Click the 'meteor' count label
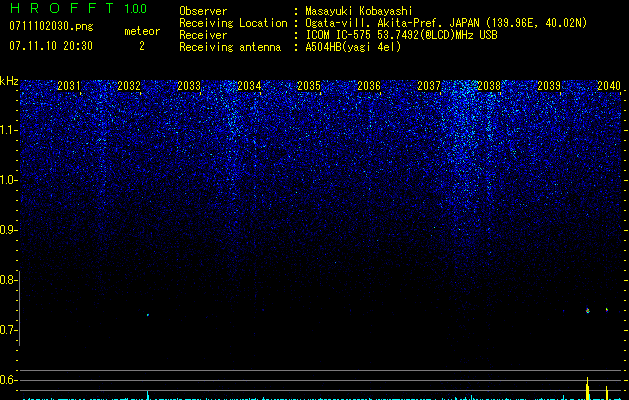The height and width of the screenshot is (400, 629). [142, 31]
